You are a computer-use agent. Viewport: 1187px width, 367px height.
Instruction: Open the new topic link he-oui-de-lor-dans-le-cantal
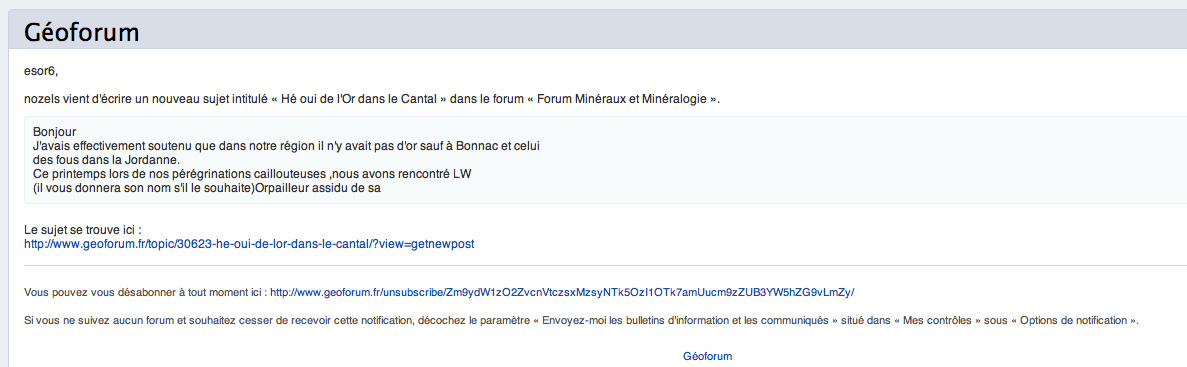(249, 244)
